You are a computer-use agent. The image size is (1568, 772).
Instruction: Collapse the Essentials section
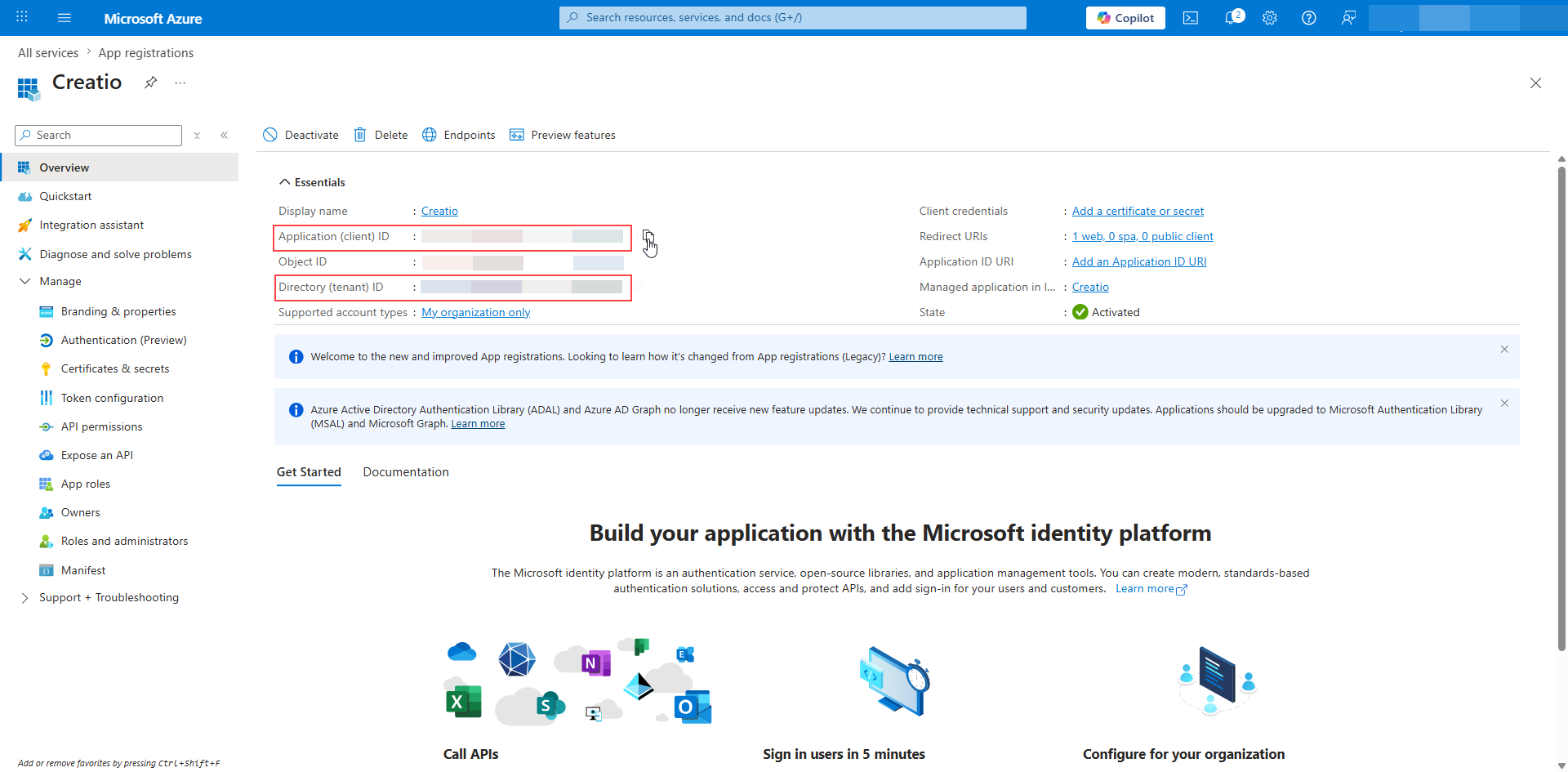312,182
